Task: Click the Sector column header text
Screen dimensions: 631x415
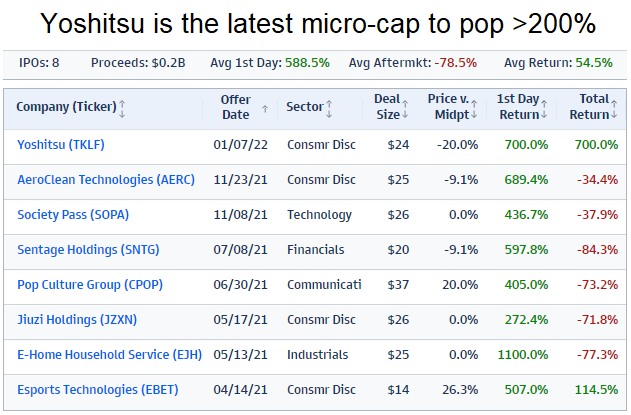Action: [x=304, y=107]
